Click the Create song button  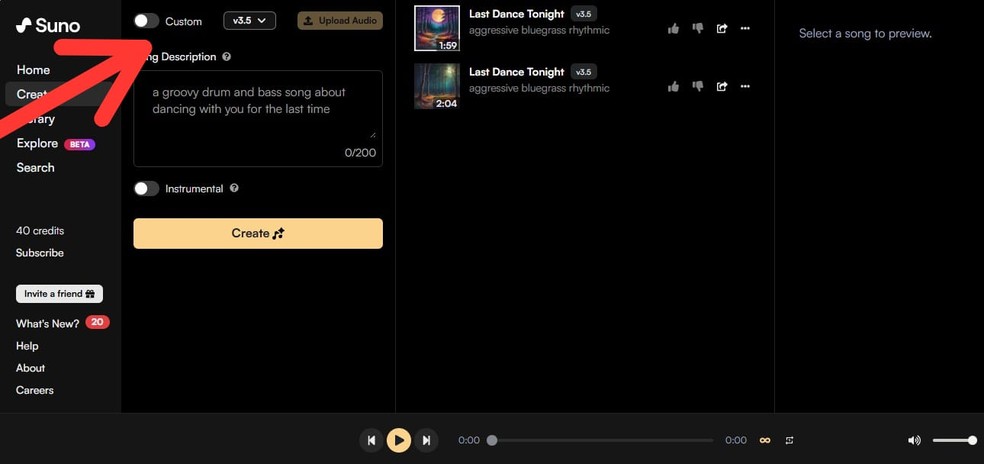coord(258,234)
